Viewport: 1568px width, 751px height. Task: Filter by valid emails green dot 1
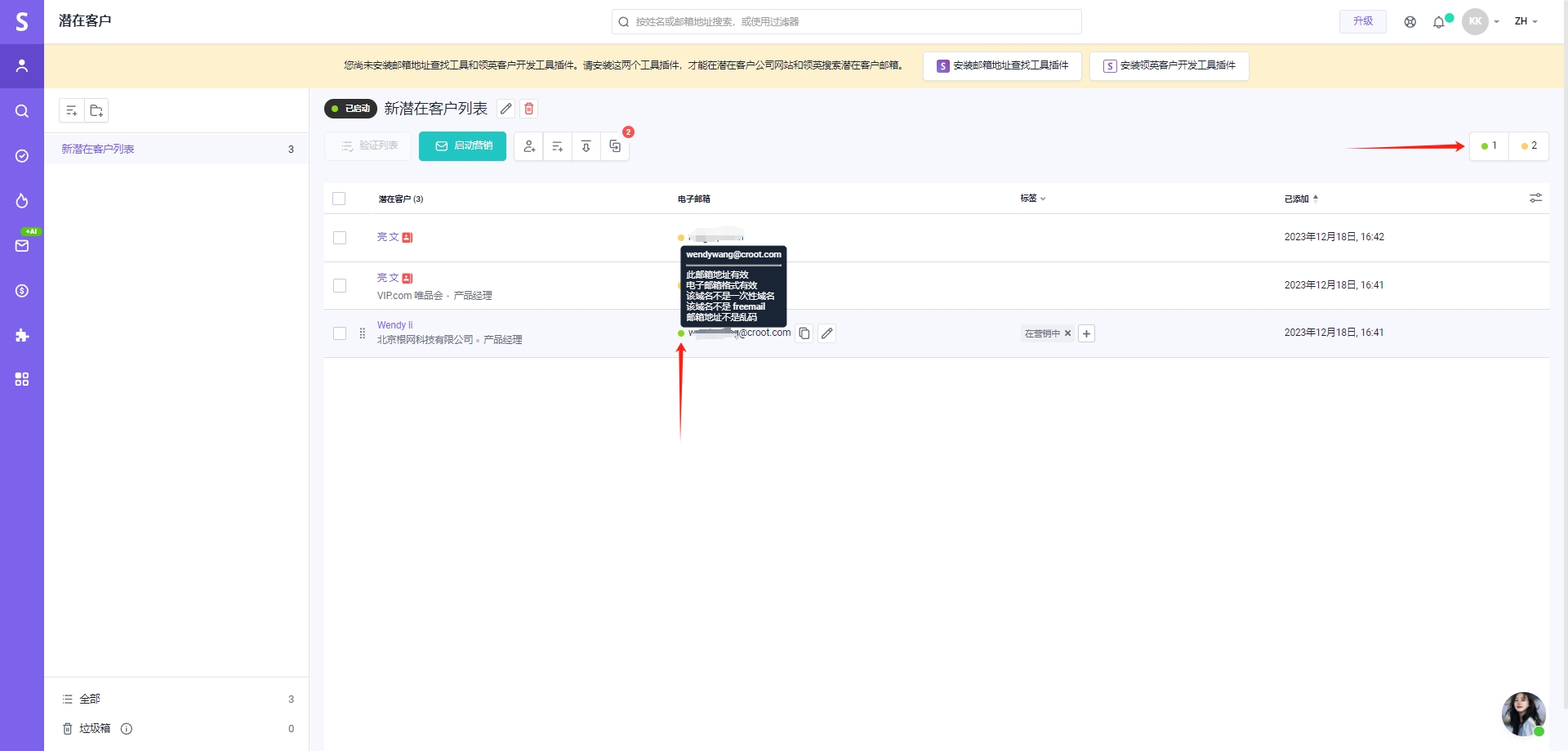click(1489, 146)
